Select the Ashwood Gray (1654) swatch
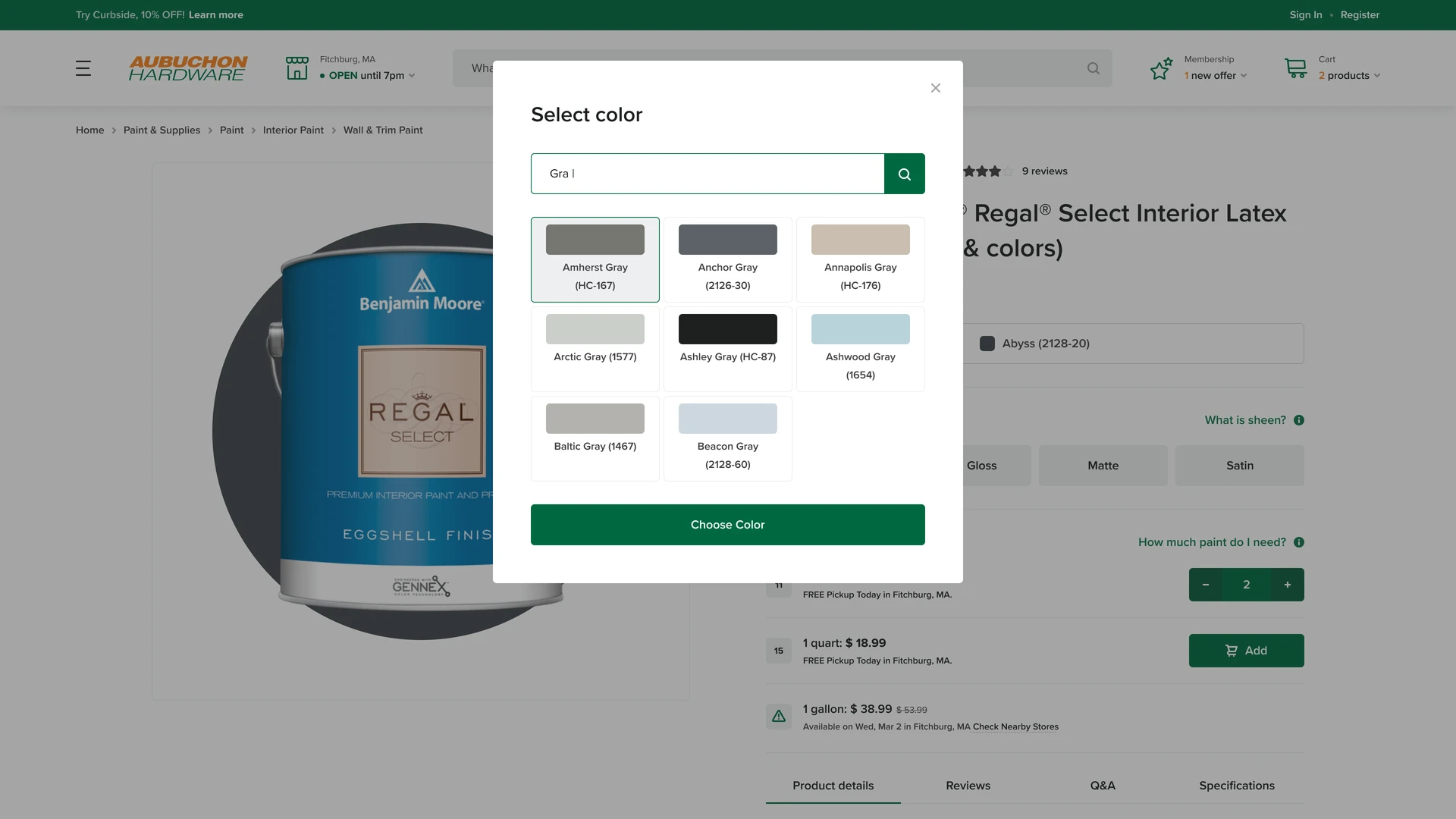The image size is (1456, 819). coord(861,349)
